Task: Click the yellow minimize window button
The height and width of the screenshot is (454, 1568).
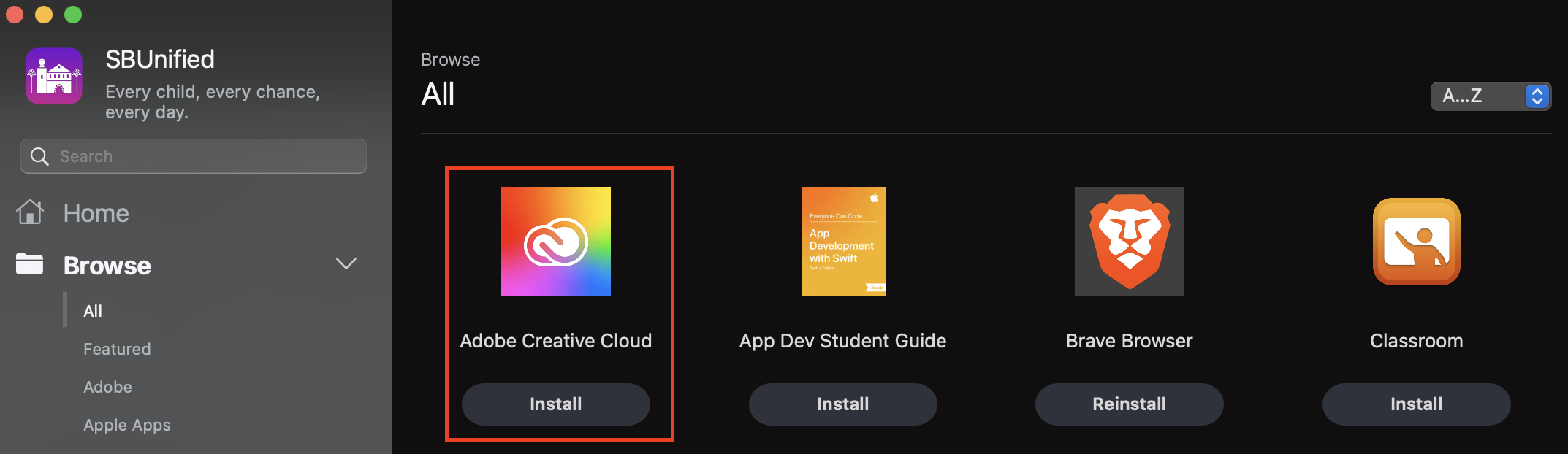Action: (x=44, y=14)
